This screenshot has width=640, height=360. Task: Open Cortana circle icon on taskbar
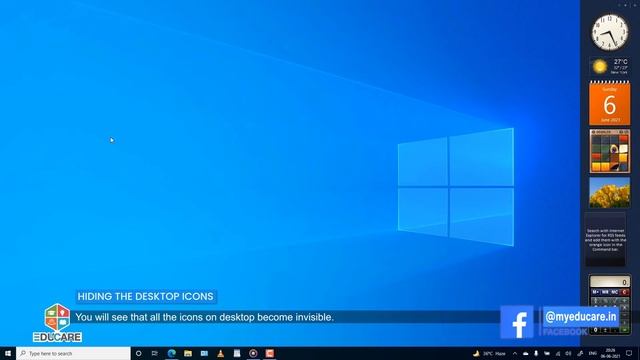coord(138,353)
